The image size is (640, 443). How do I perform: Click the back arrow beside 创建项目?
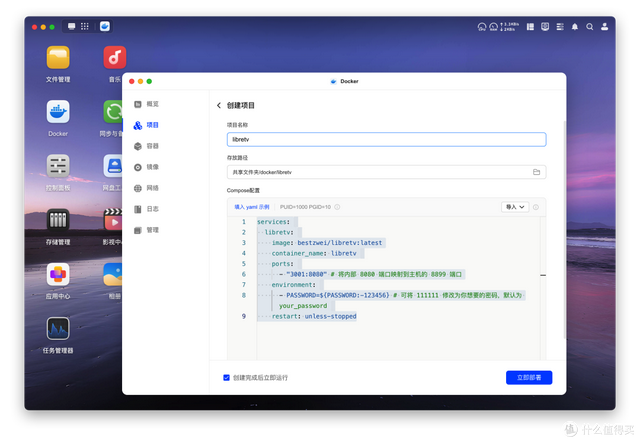pos(219,105)
